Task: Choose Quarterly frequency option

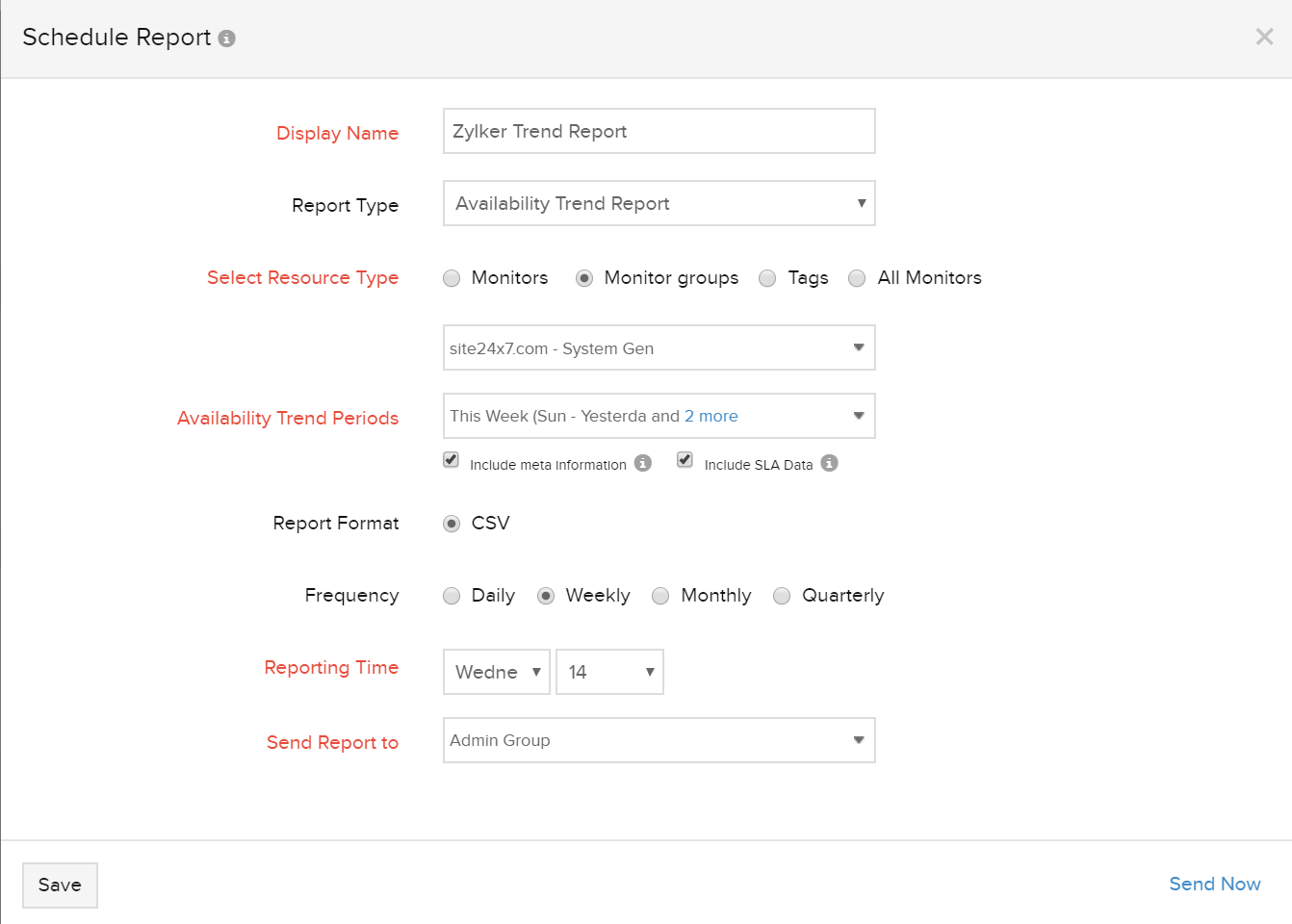Action: point(782,596)
